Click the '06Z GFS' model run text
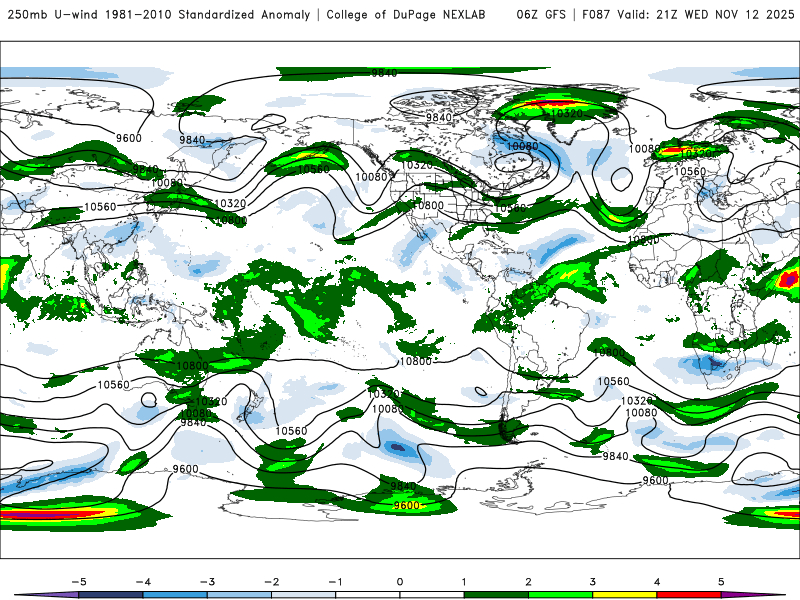 click(541, 15)
